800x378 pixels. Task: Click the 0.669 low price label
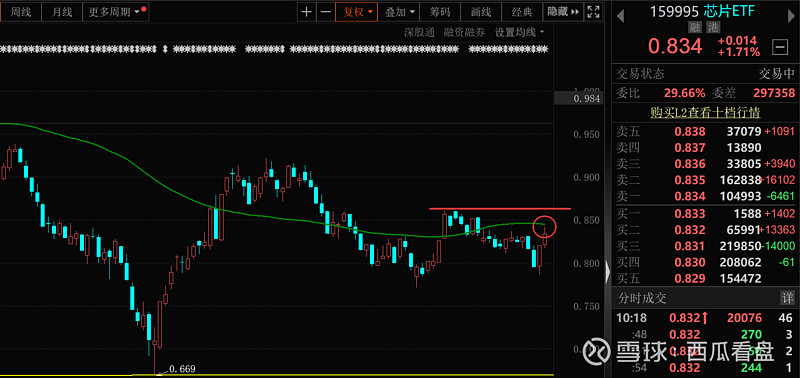(182, 368)
